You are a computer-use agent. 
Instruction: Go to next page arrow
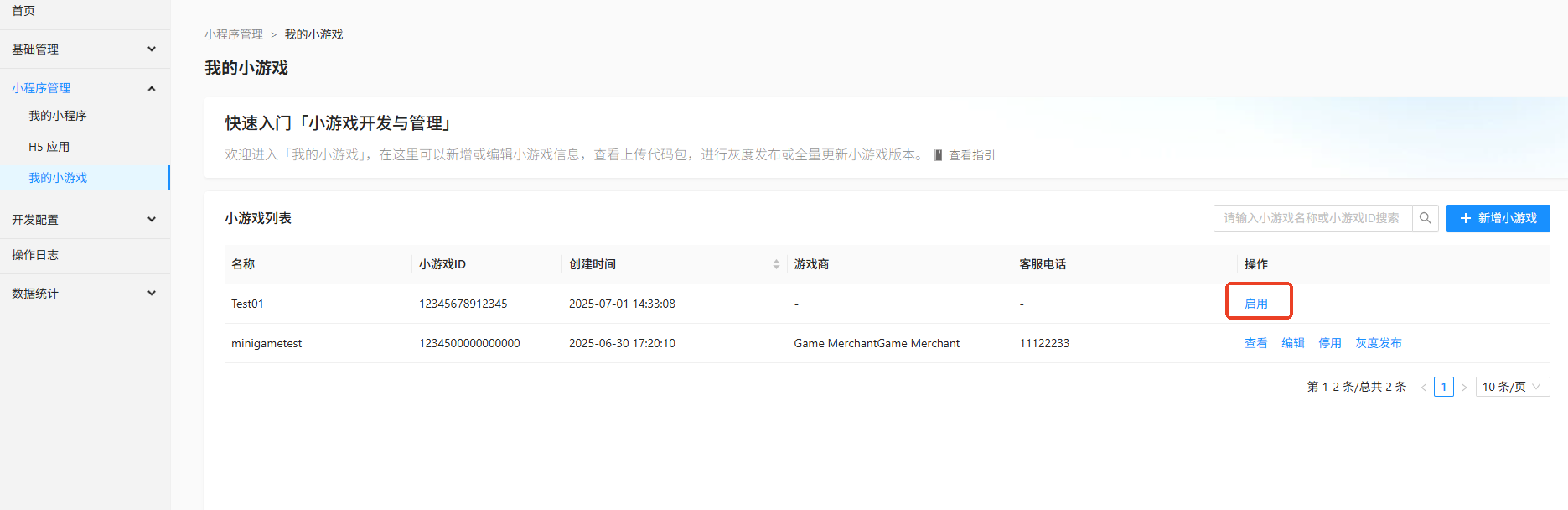click(1464, 388)
